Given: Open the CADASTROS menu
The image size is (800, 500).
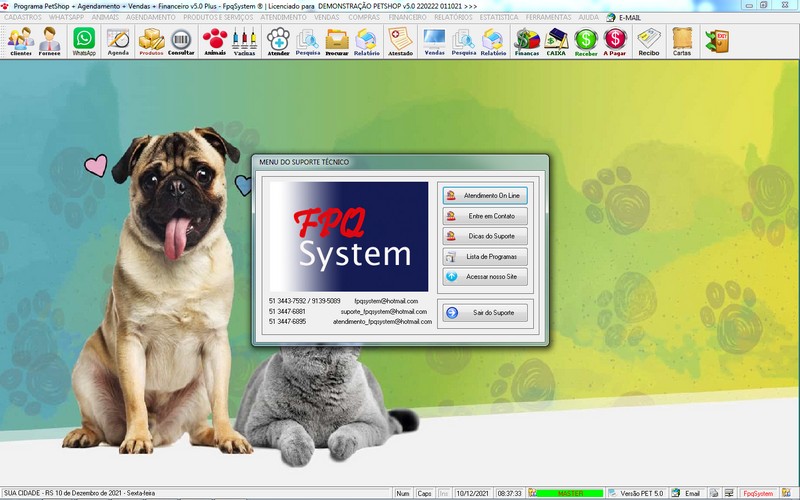Looking at the screenshot, I should pos(23,17).
